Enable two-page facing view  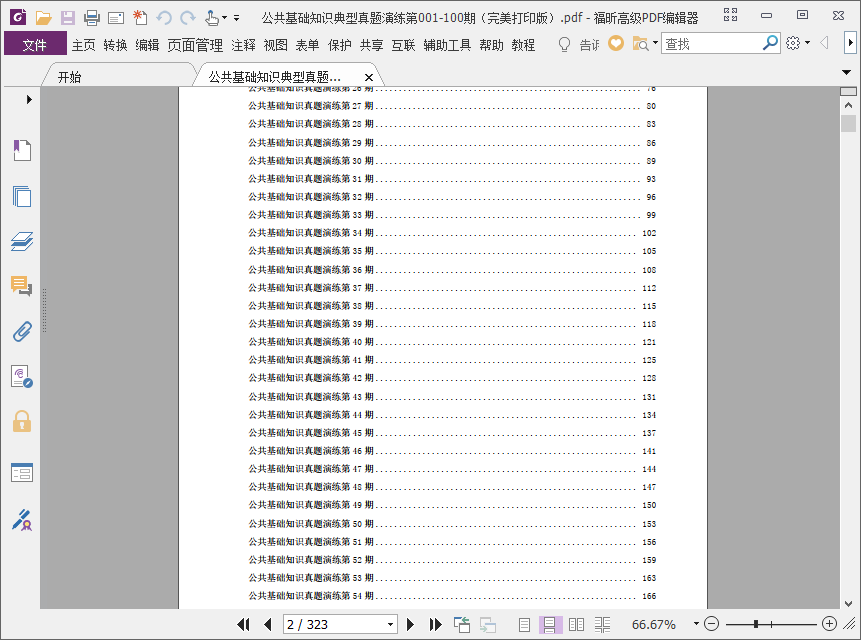(x=576, y=624)
